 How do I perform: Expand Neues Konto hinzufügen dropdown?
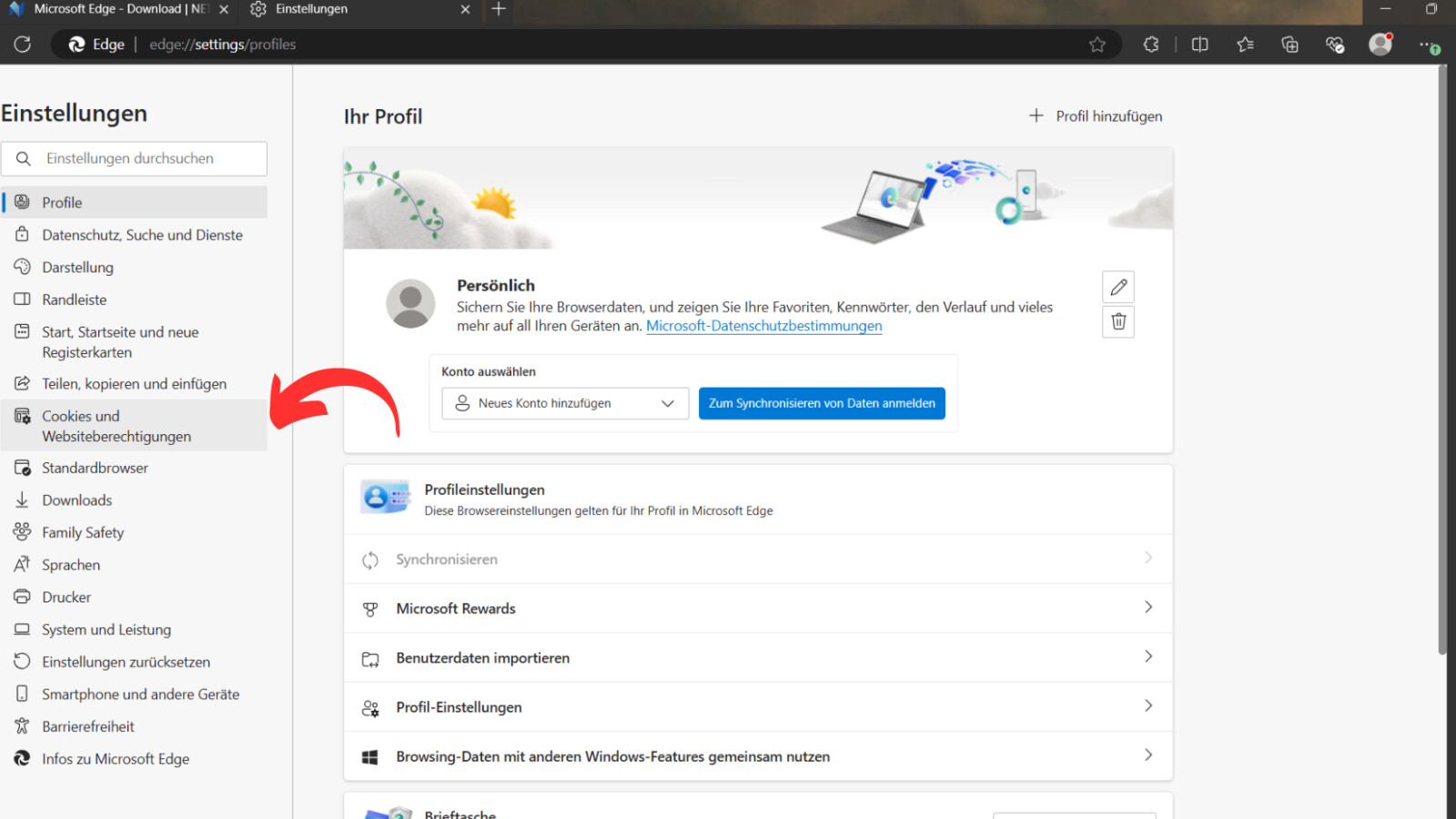[565, 403]
